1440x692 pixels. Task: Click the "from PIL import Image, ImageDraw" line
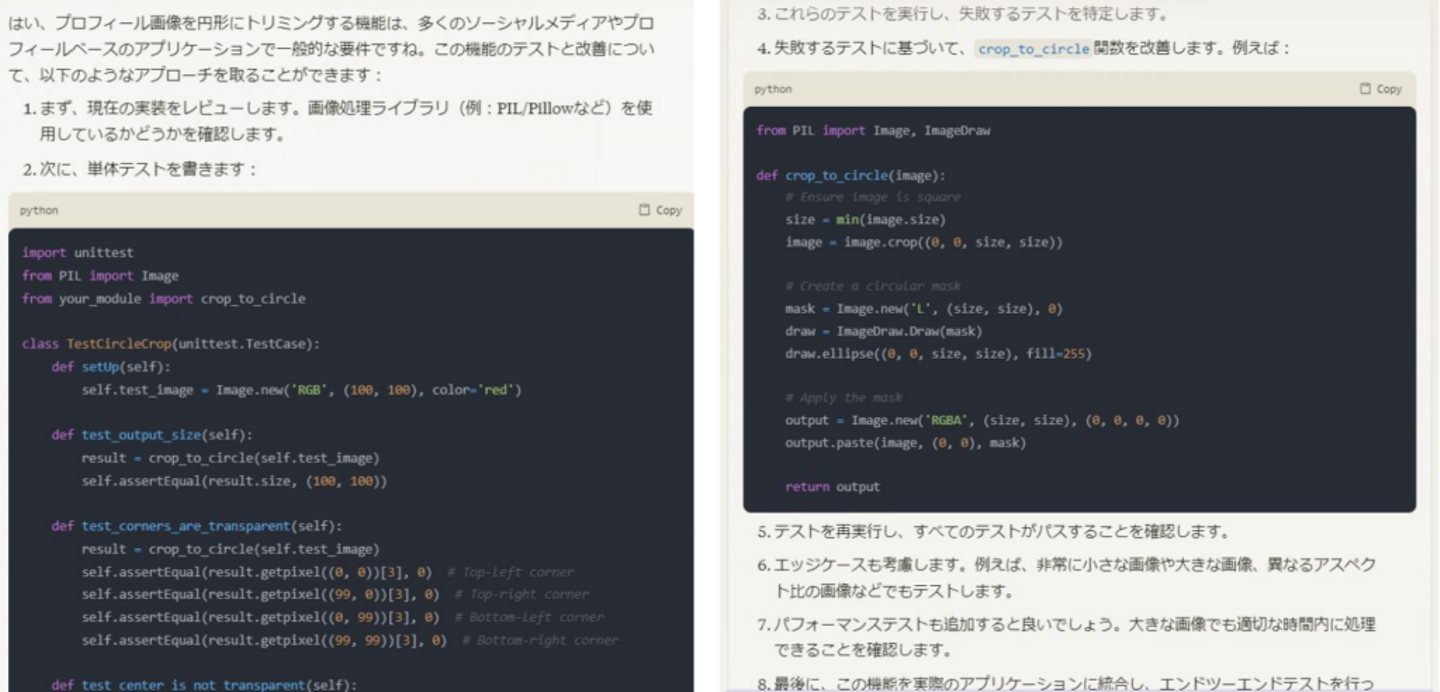pyautogui.click(x=873, y=130)
